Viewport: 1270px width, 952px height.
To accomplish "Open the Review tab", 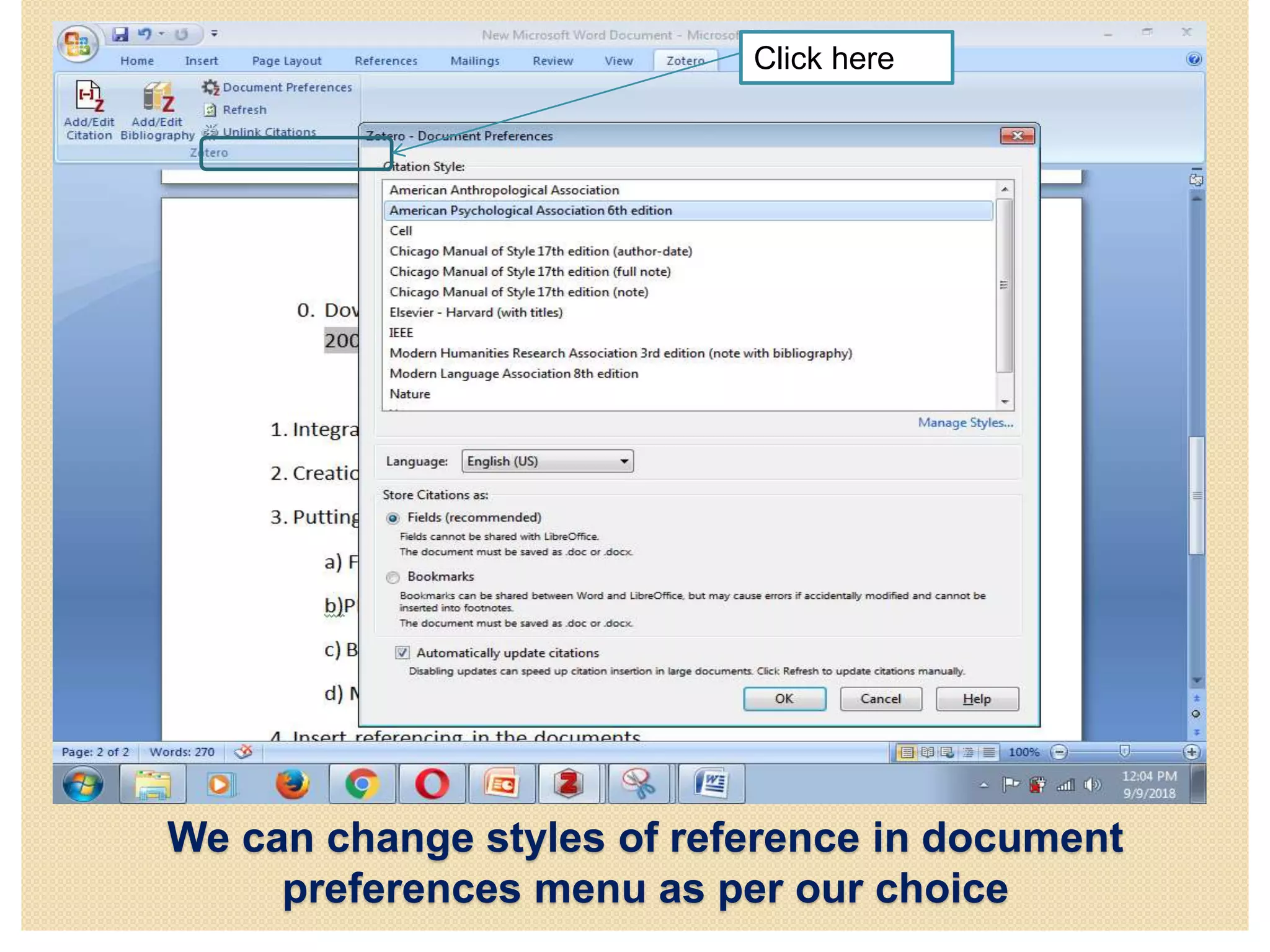I will tap(553, 61).
